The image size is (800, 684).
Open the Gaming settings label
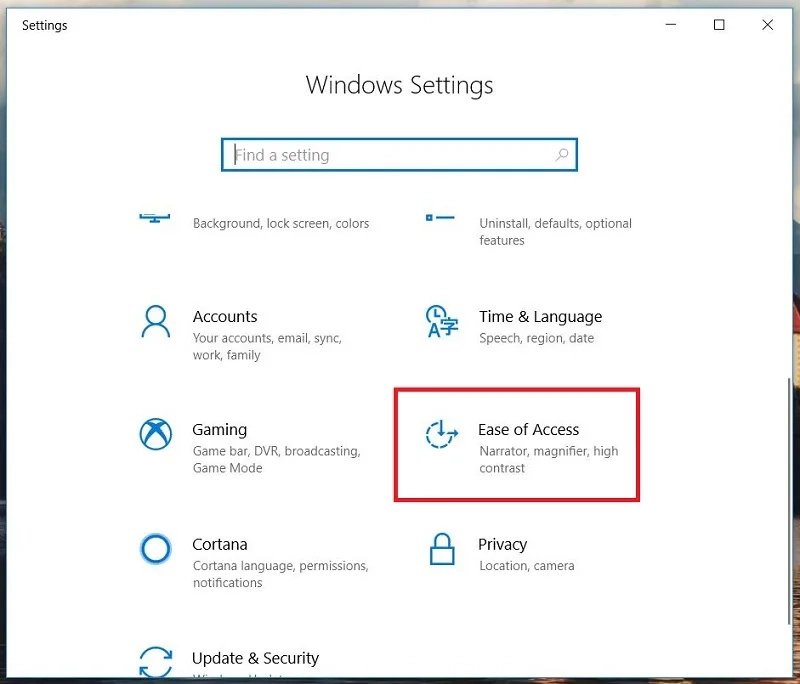(219, 430)
